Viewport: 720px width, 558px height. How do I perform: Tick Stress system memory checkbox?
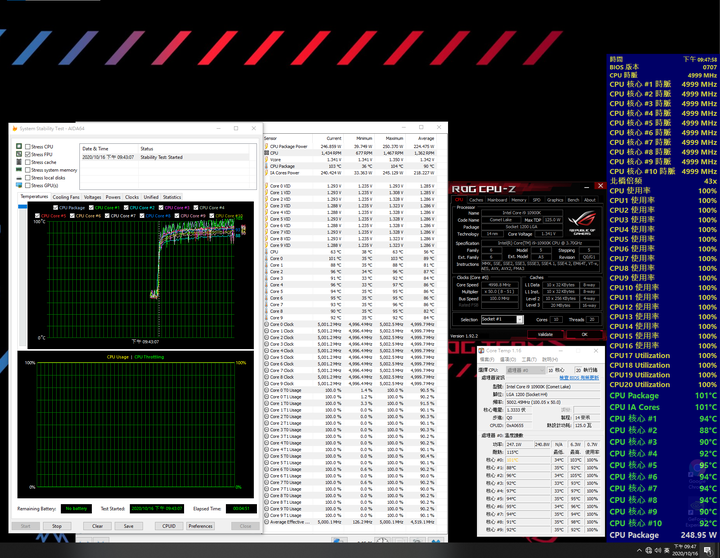point(28,170)
